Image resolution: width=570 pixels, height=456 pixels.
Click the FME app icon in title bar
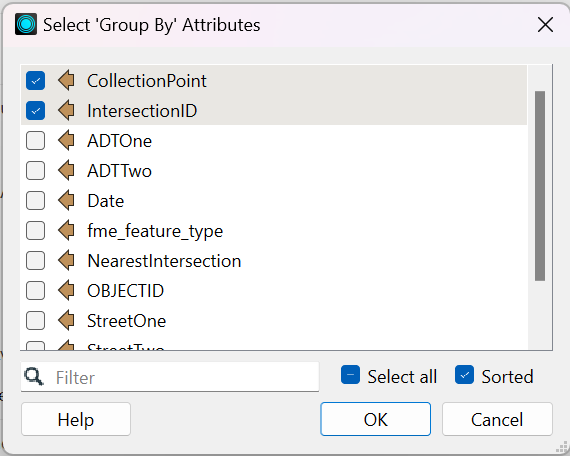[x=26, y=24]
